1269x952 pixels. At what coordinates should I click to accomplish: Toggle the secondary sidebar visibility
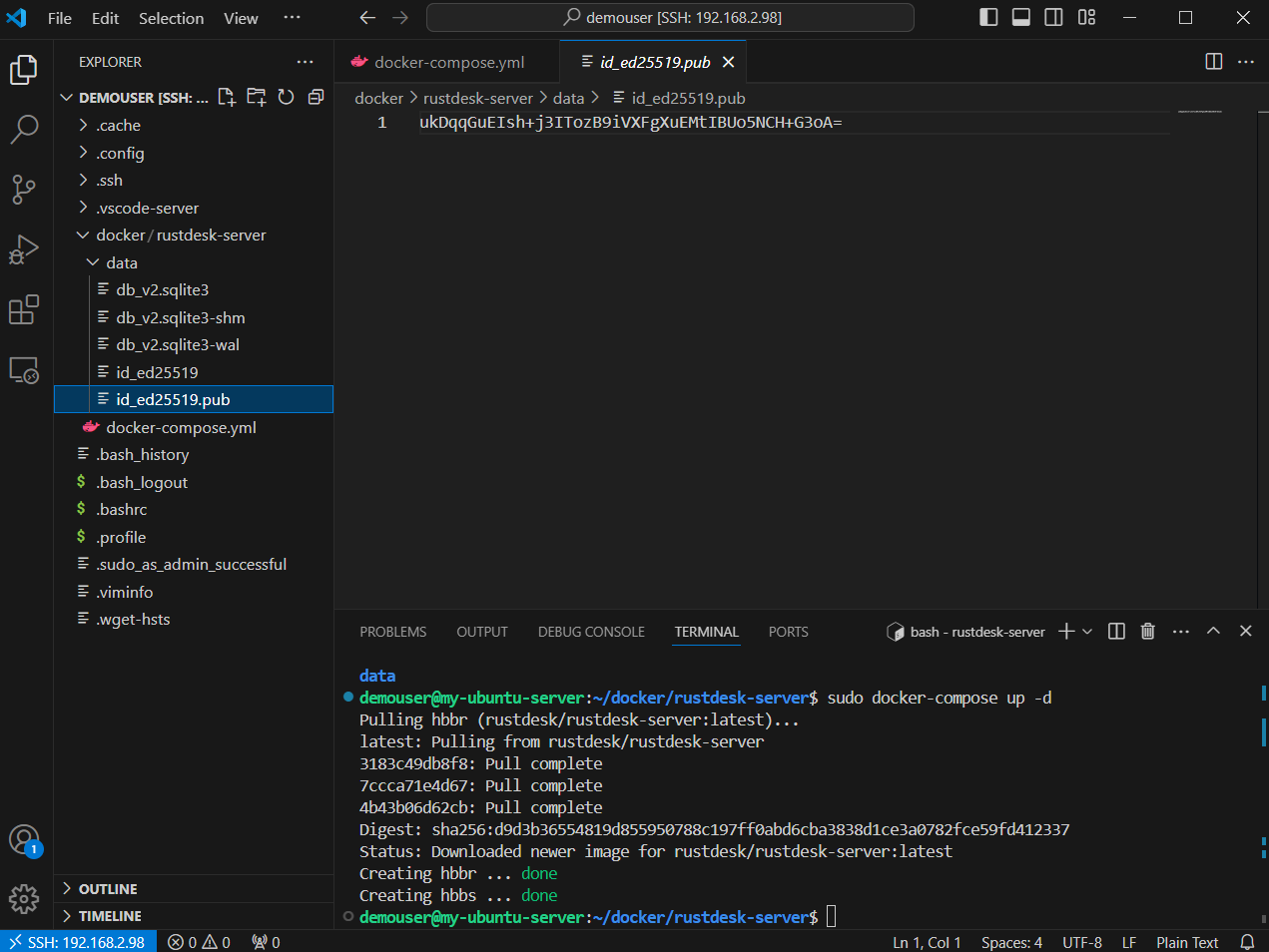coord(1053,17)
